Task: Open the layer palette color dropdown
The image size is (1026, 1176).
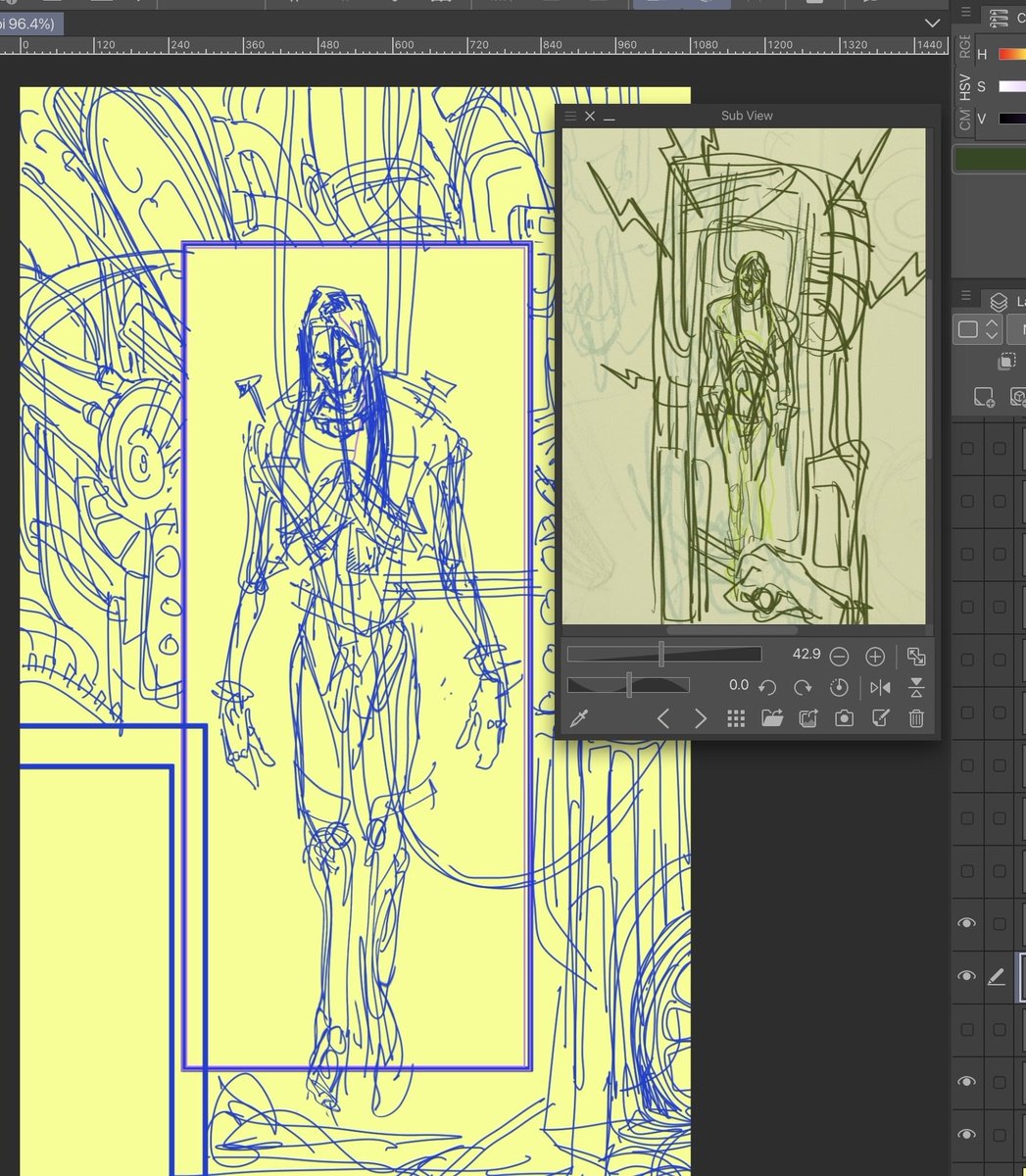Action: pos(978,329)
